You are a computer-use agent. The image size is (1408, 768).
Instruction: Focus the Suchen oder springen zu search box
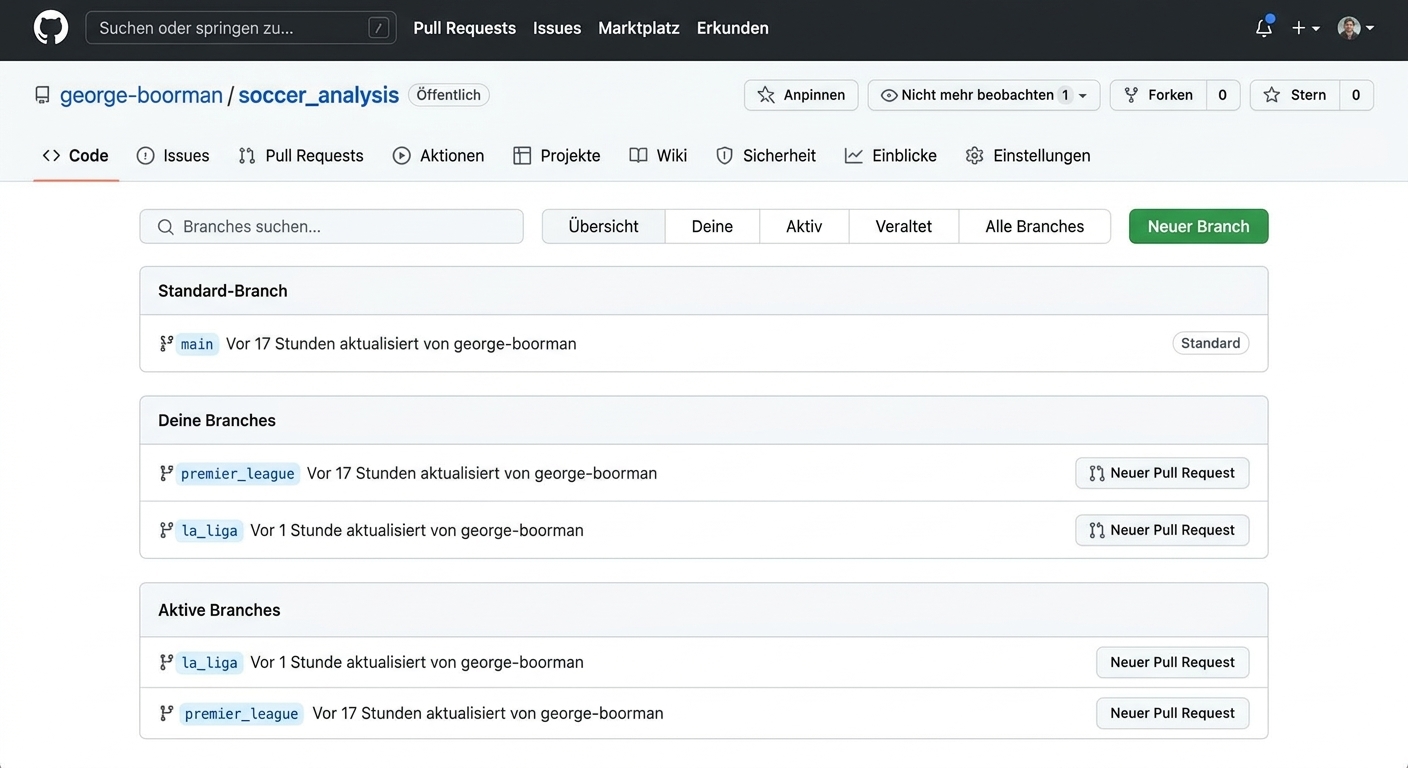pyautogui.click(x=241, y=28)
